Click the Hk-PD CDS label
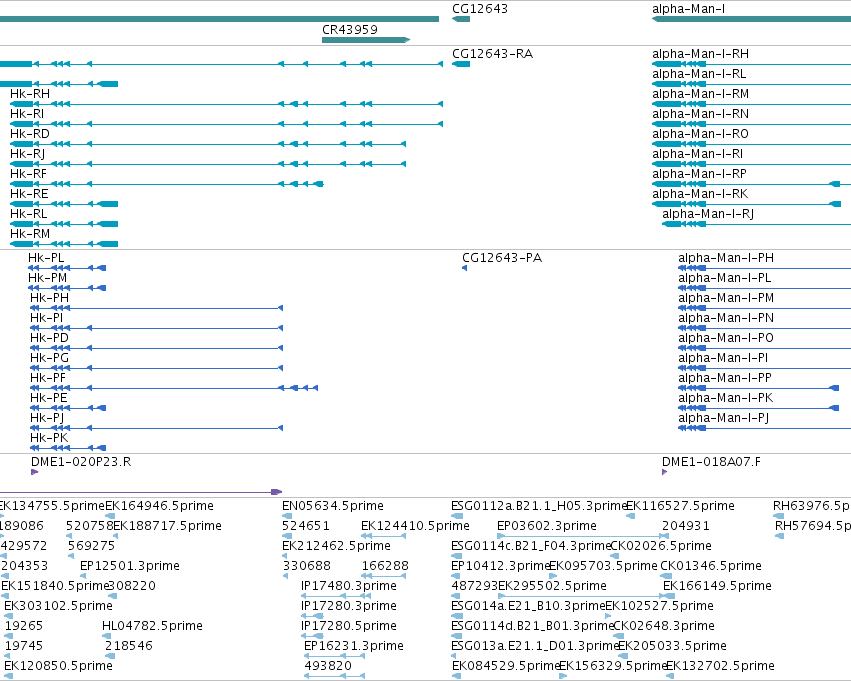The height and width of the screenshot is (681, 851). [49, 339]
